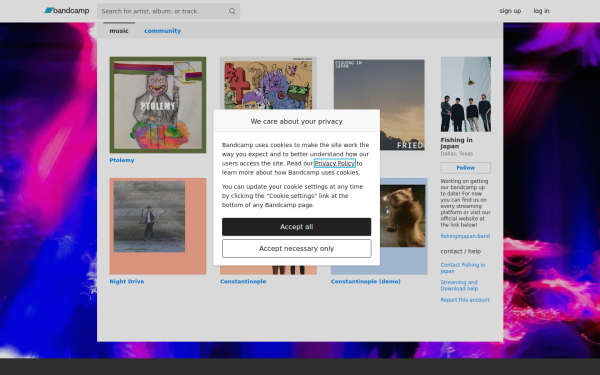600x375 pixels.
Task: Click the Accept all cookies button
Action: point(297,227)
